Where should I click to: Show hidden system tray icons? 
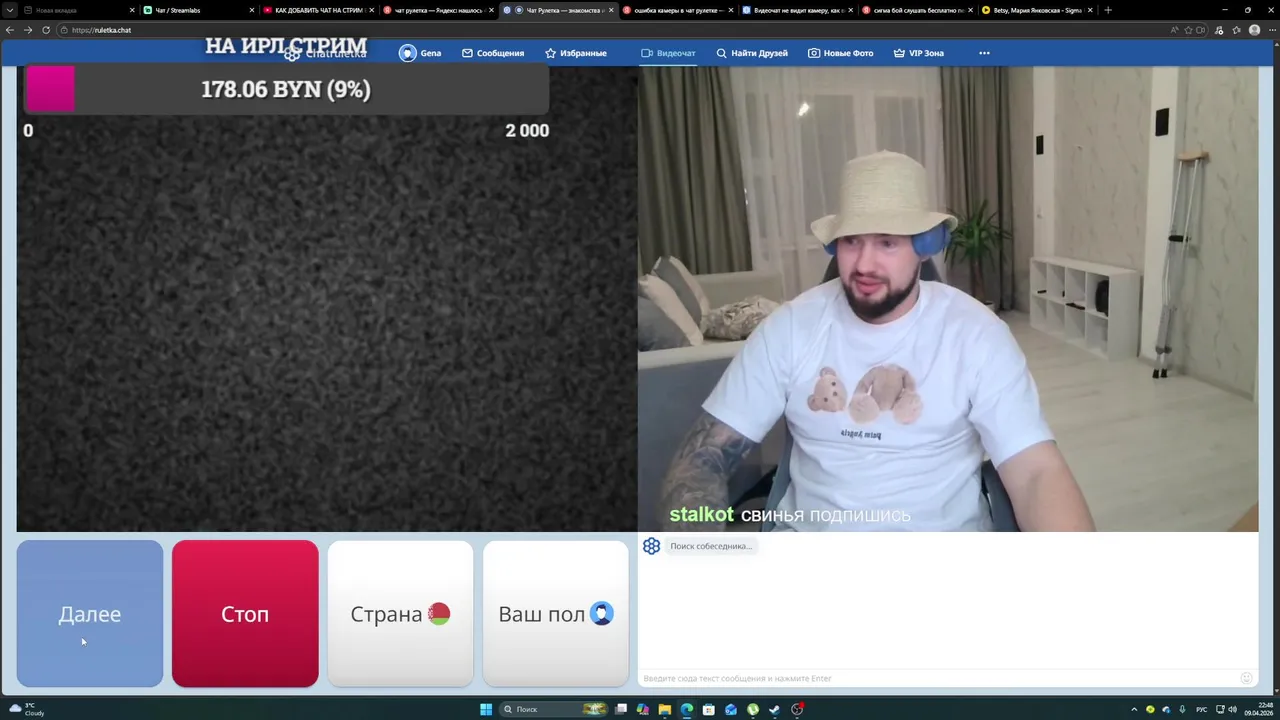pyautogui.click(x=1135, y=709)
